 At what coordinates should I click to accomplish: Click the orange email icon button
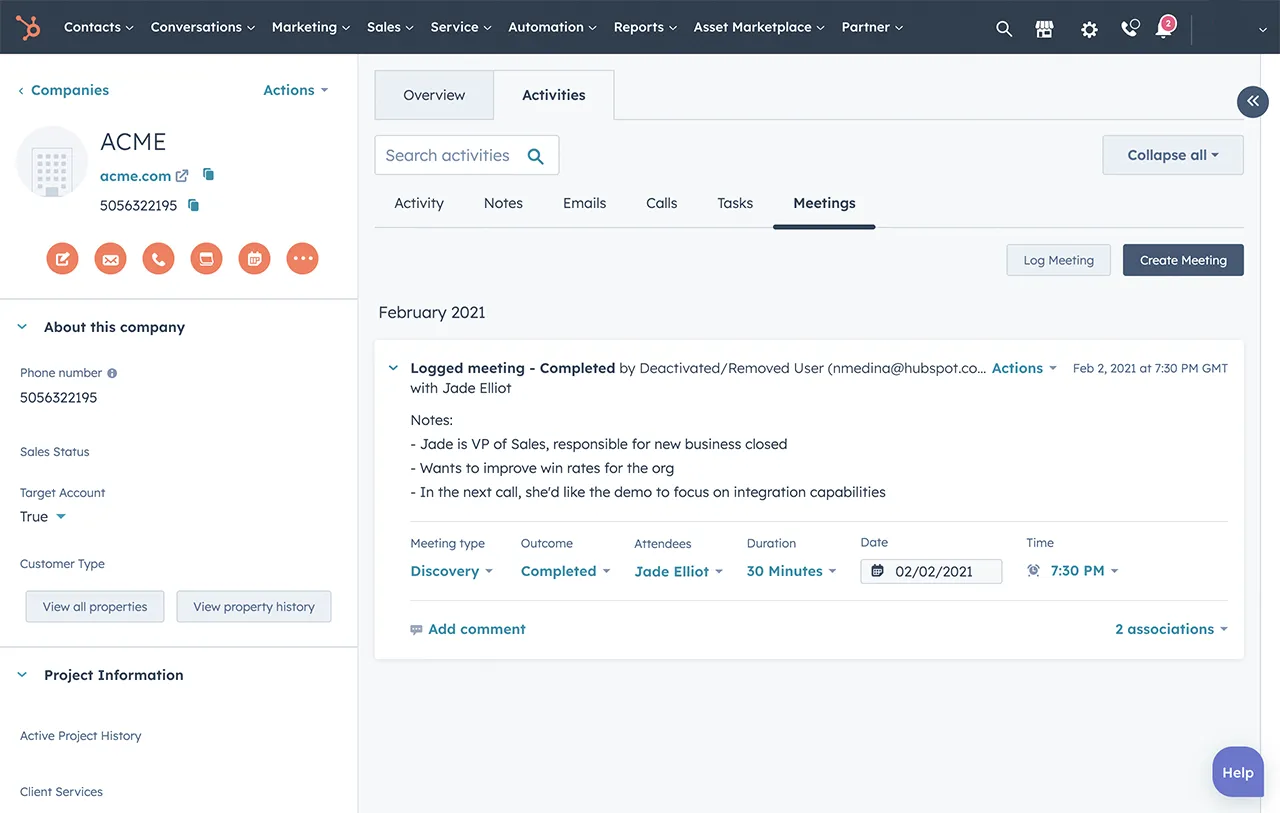[110, 259]
